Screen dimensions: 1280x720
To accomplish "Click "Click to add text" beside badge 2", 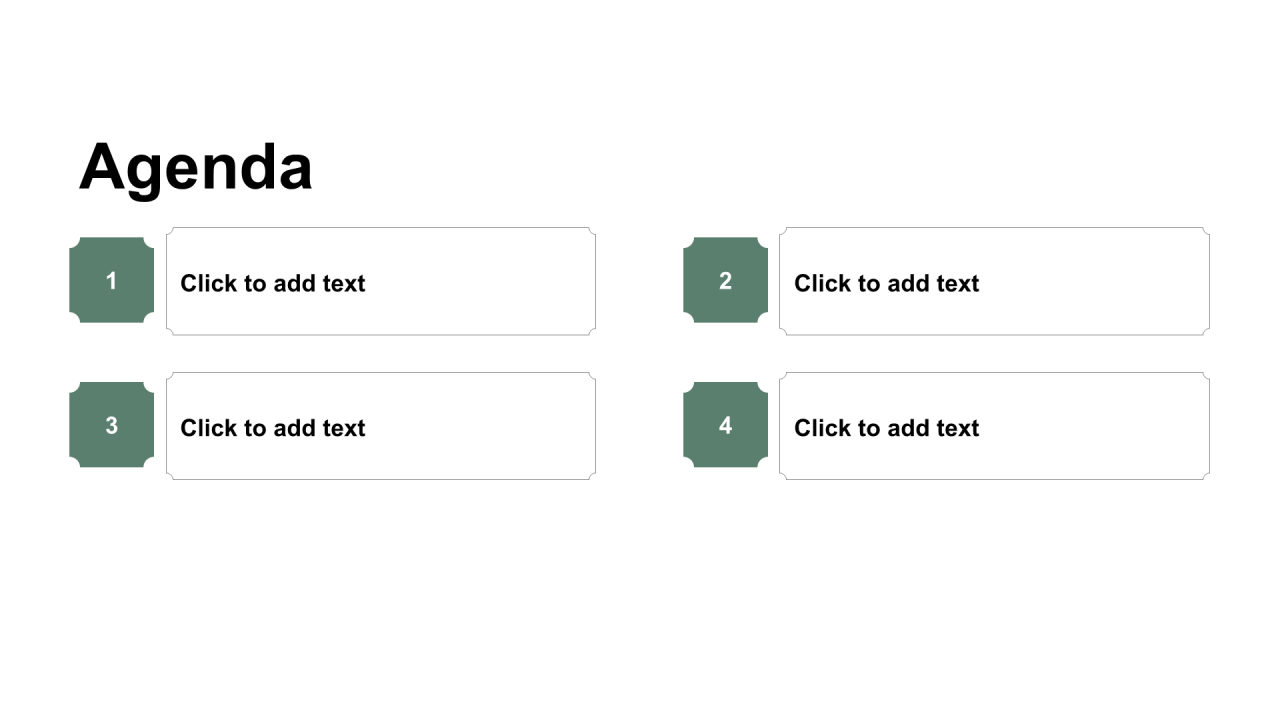I will point(887,283).
